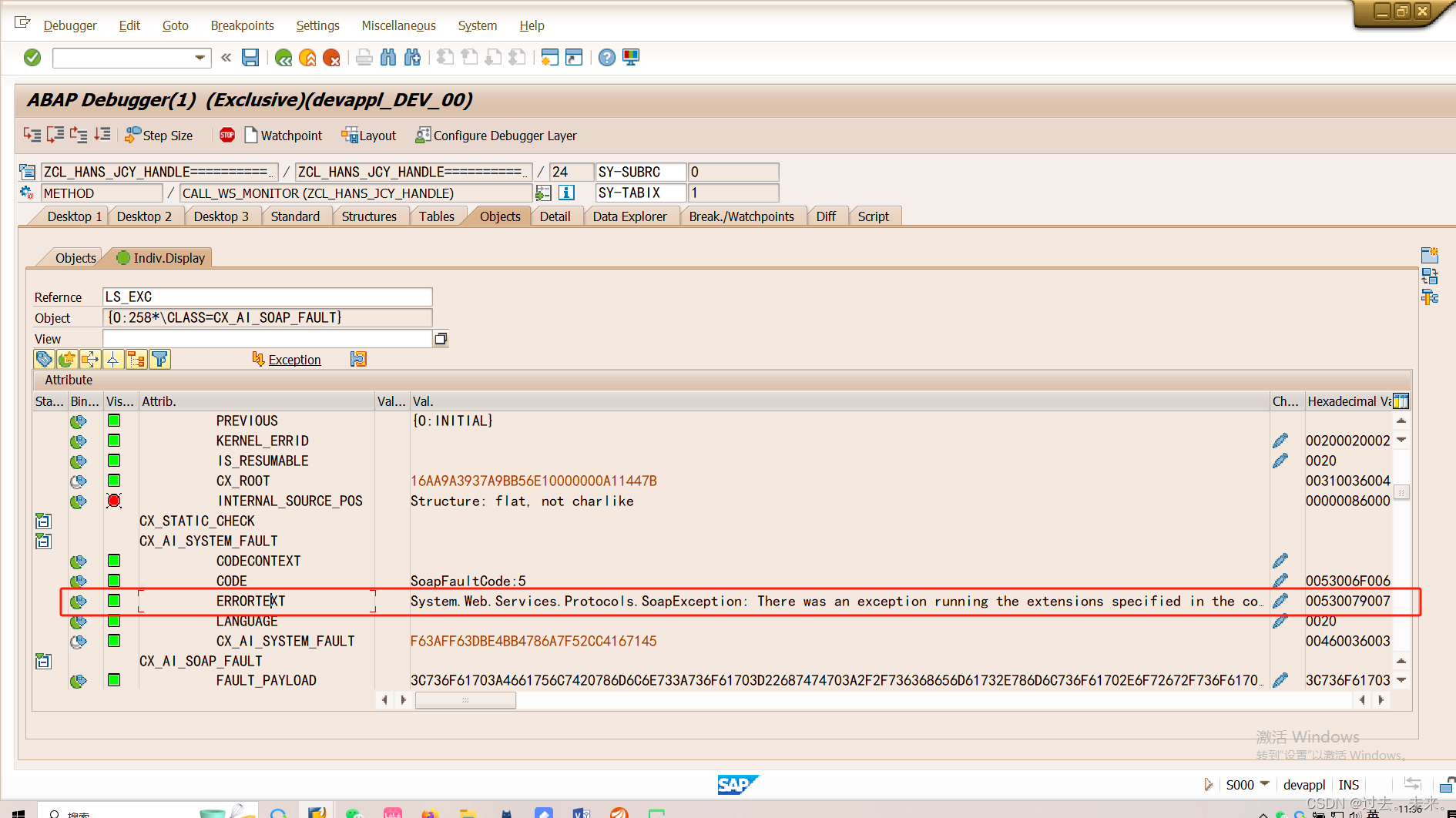
Task: Click the SY-SUBRC variable name field
Action: 641,172
